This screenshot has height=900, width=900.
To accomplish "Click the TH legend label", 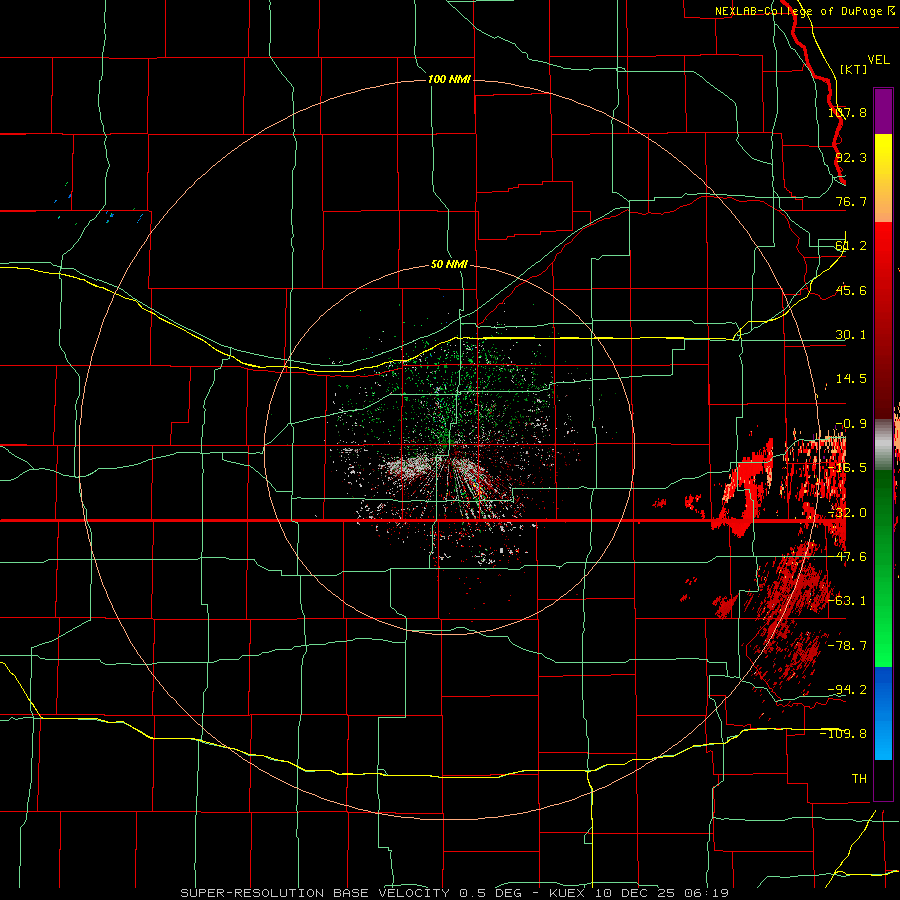I will [x=859, y=779].
